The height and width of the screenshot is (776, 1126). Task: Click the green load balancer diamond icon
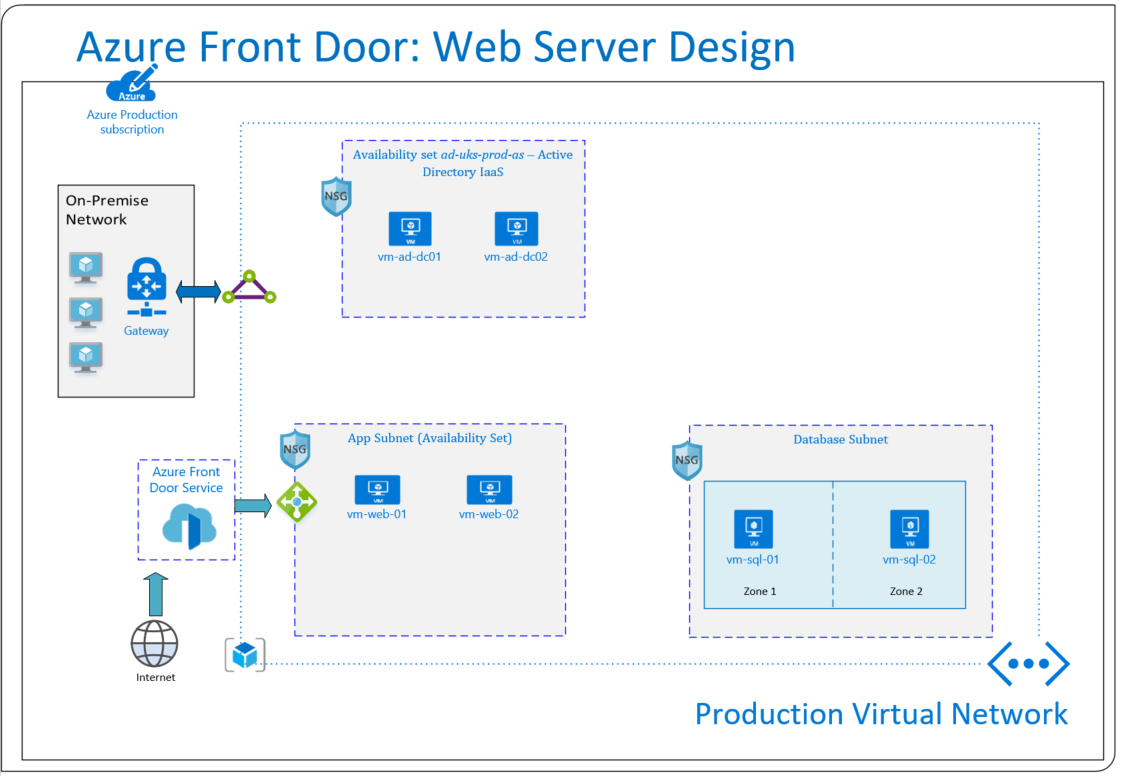point(296,502)
